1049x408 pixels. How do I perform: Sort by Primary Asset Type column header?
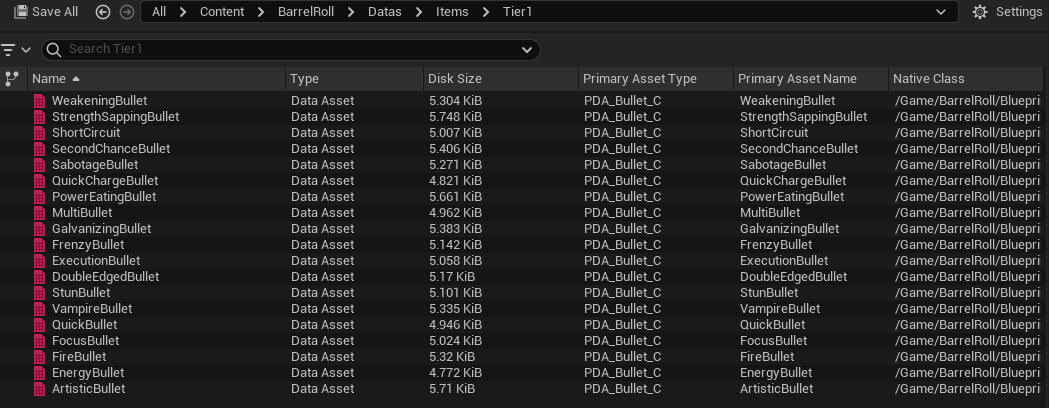coord(639,79)
